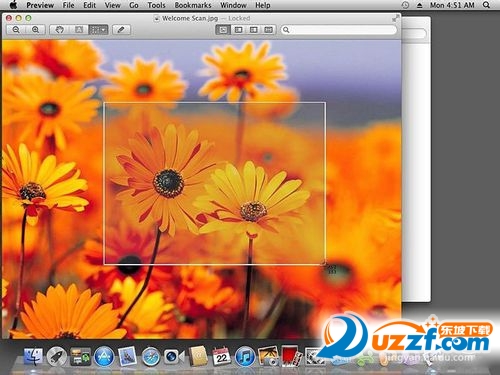Open Address Book from the Dock

[x=198, y=356]
